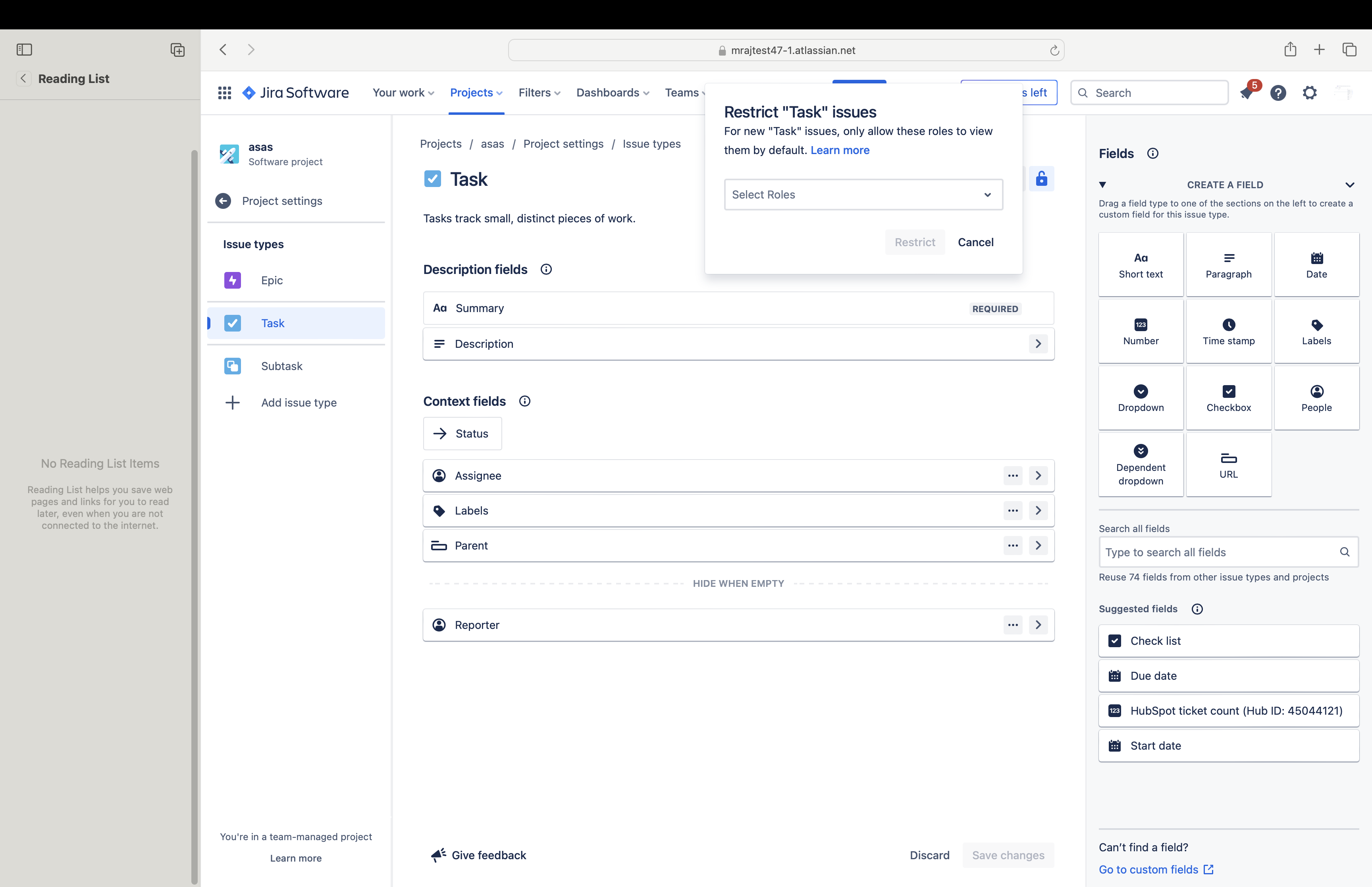The width and height of the screenshot is (1372, 887).
Task: Select the Checkbox field type tile
Action: [x=1229, y=398]
